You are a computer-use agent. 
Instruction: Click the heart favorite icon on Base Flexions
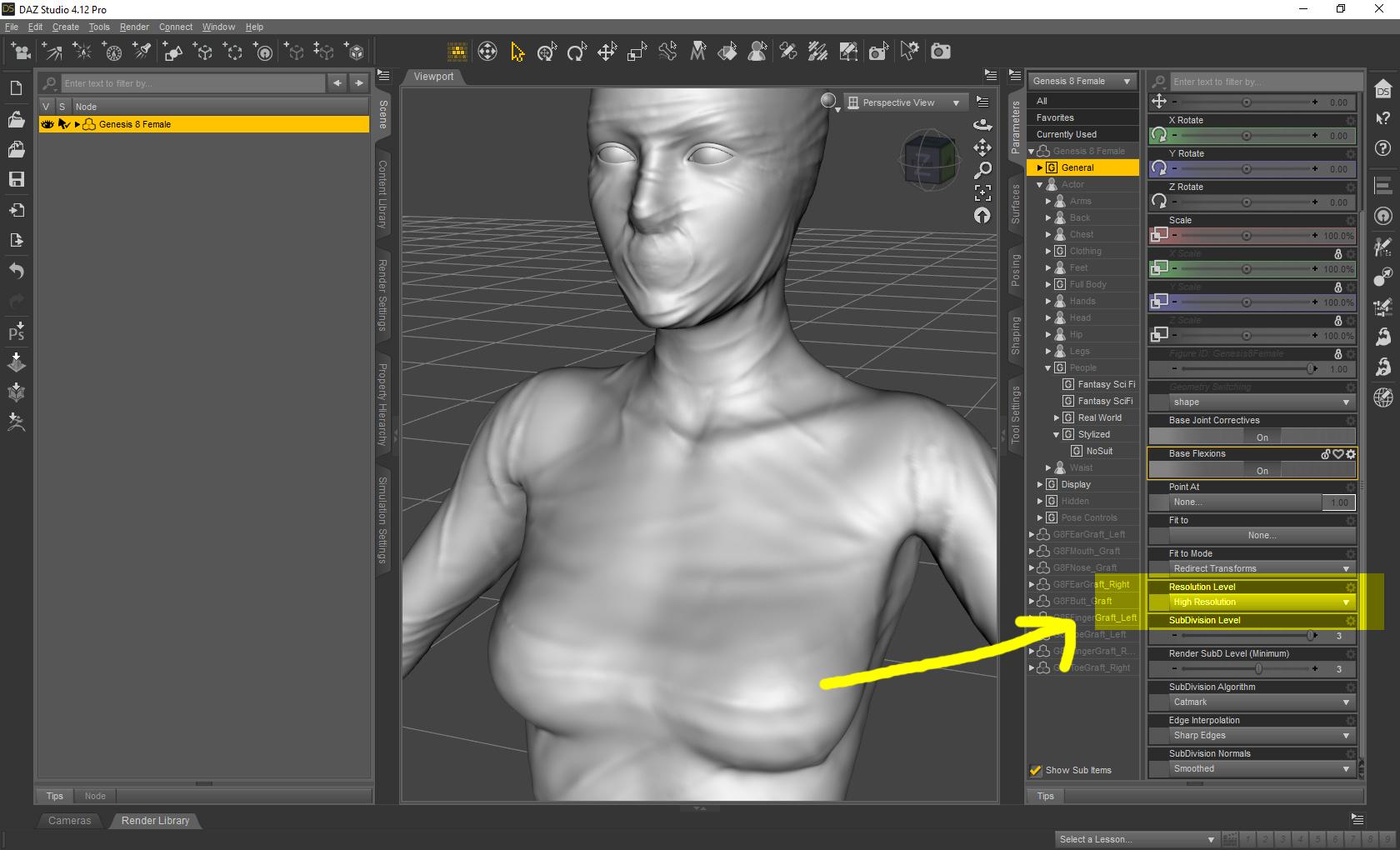pos(1338,454)
